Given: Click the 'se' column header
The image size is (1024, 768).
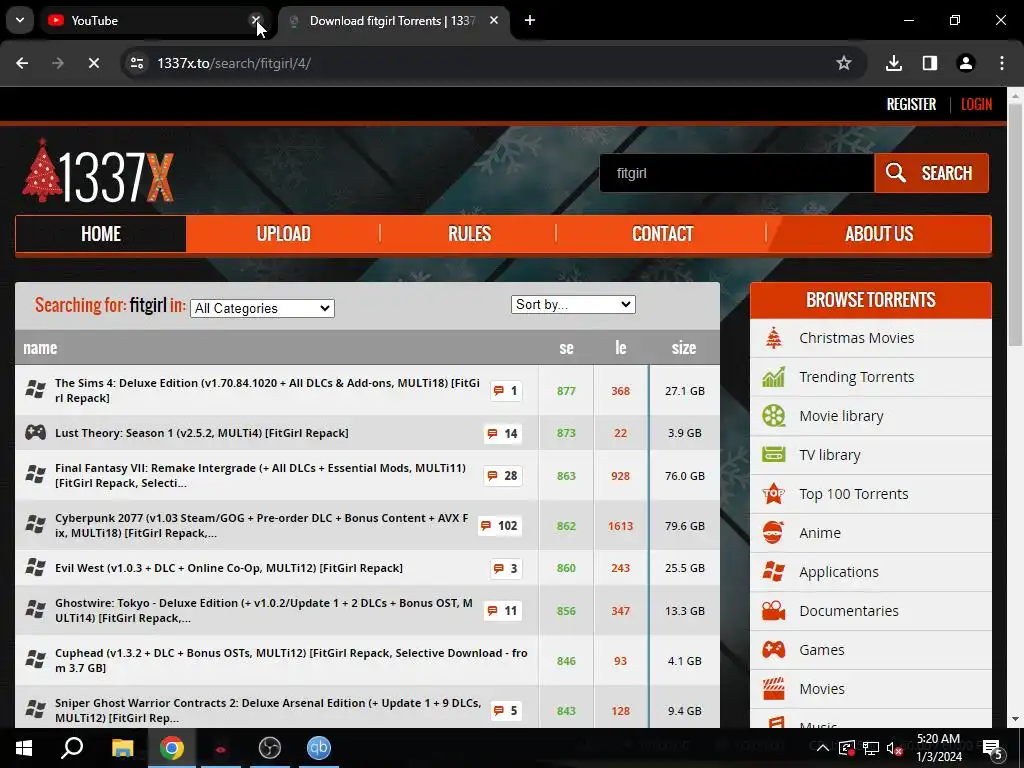Looking at the screenshot, I should (566, 348).
